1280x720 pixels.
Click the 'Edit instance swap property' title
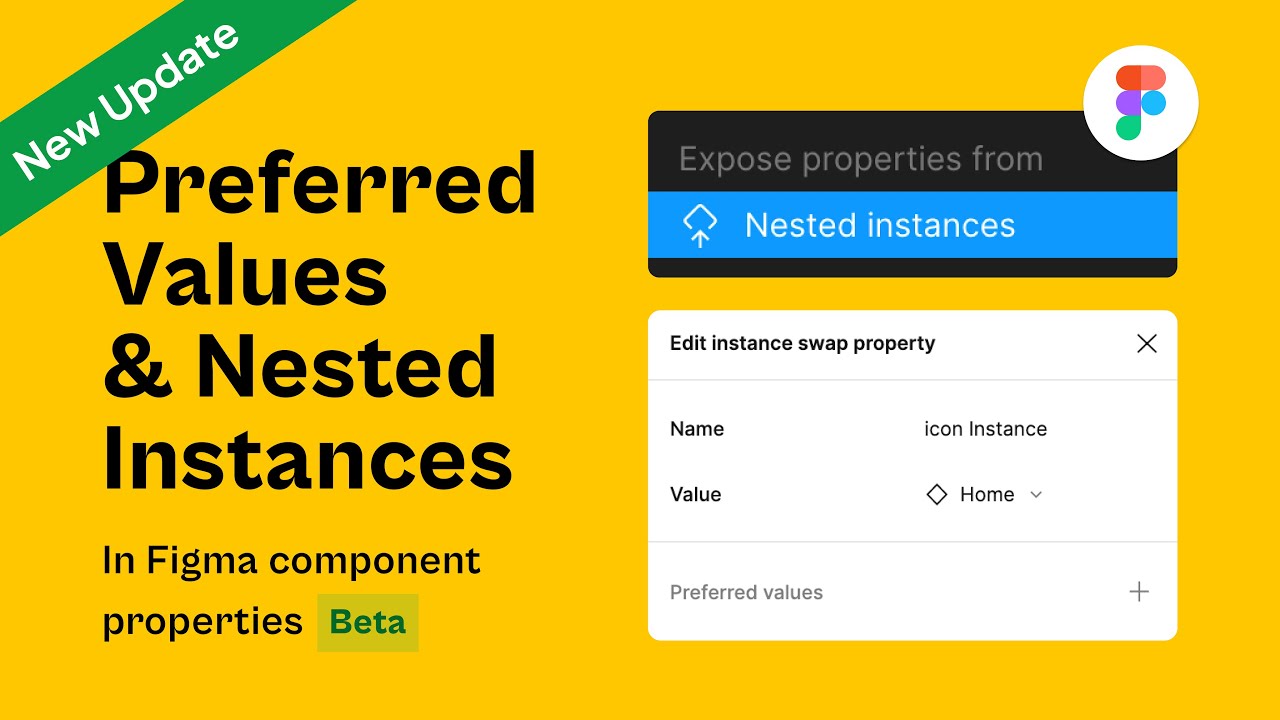coord(802,344)
